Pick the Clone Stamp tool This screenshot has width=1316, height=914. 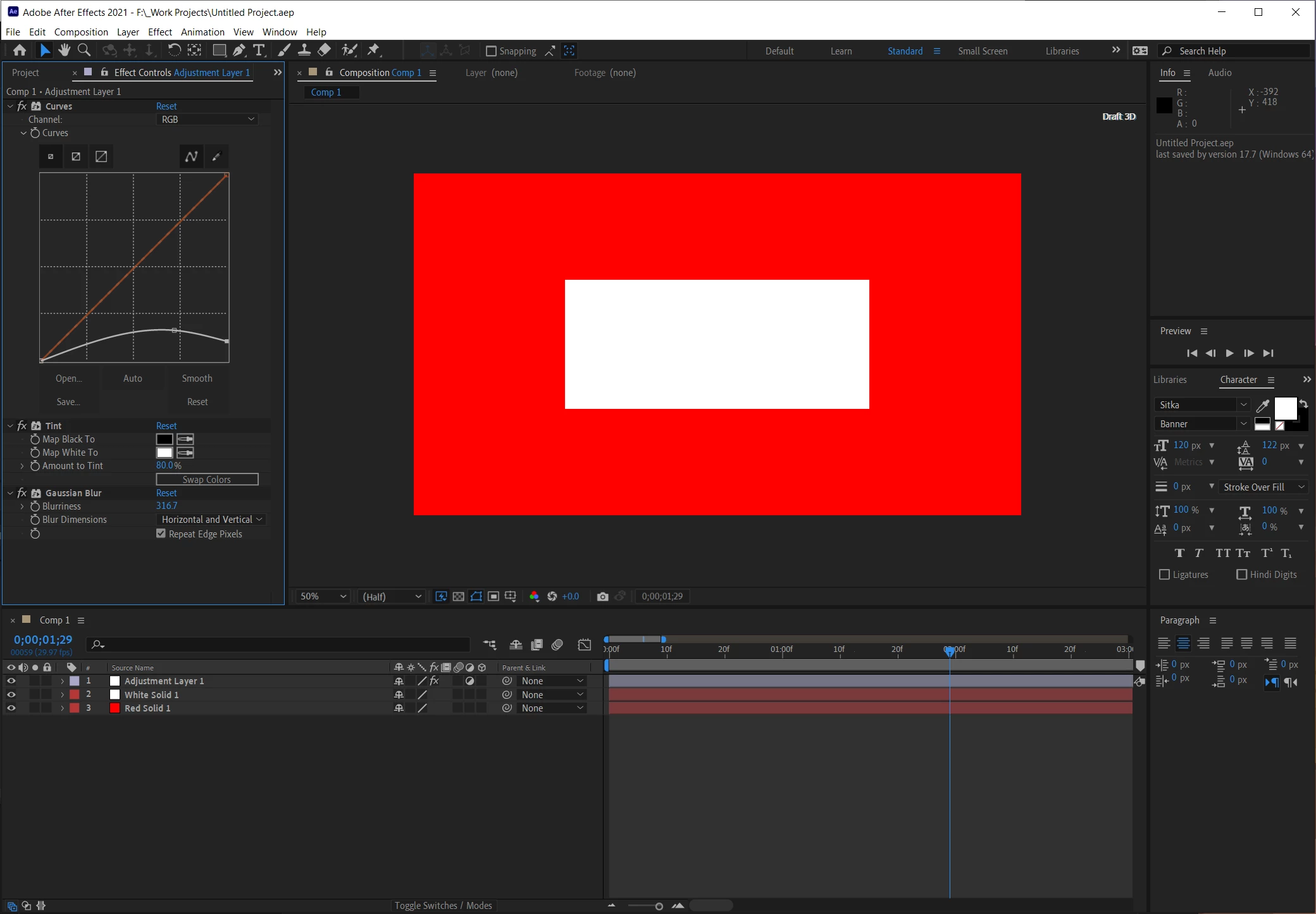tap(304, 50)
